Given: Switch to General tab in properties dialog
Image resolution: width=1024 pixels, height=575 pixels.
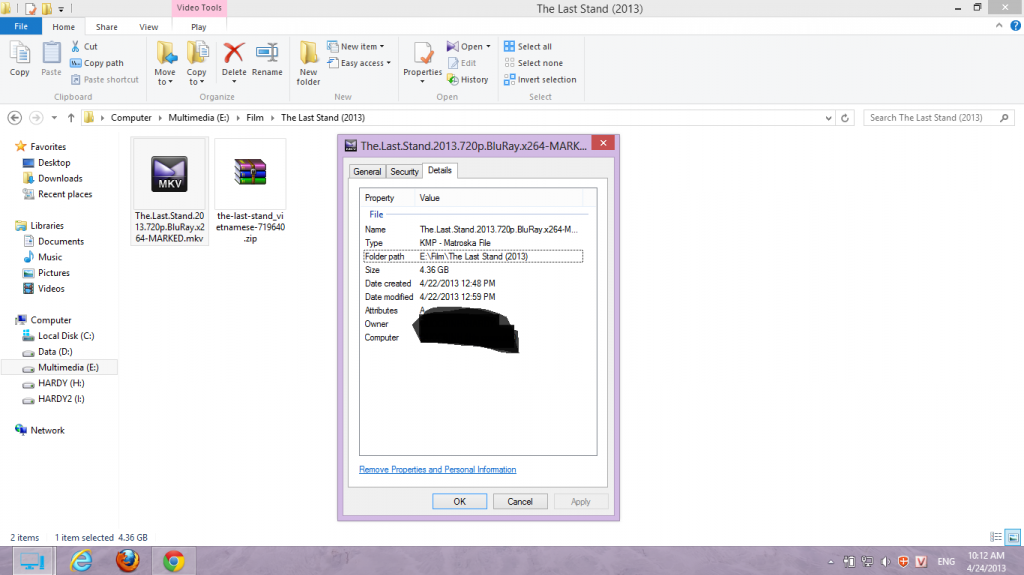Looking at the screenshot, I should pos(367,171).
